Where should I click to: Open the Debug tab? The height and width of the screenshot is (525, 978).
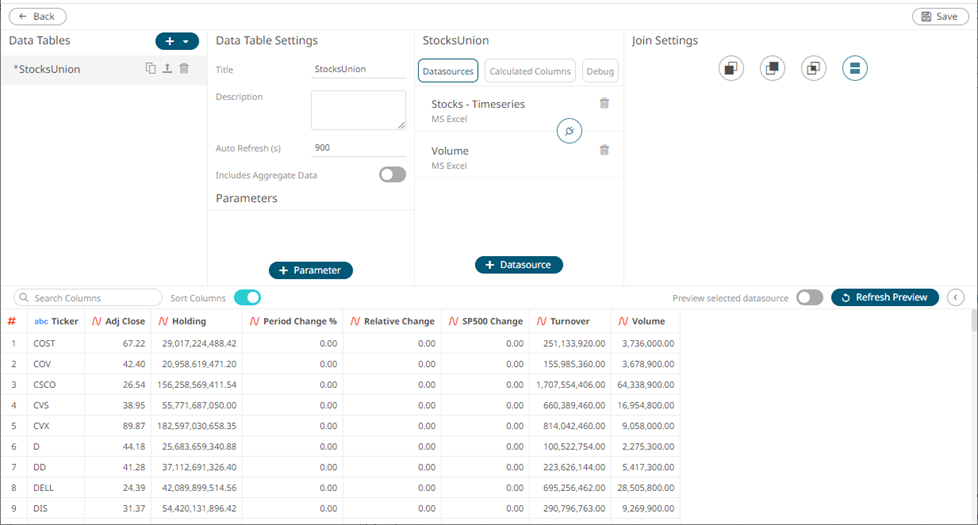[x=600, y=71]
